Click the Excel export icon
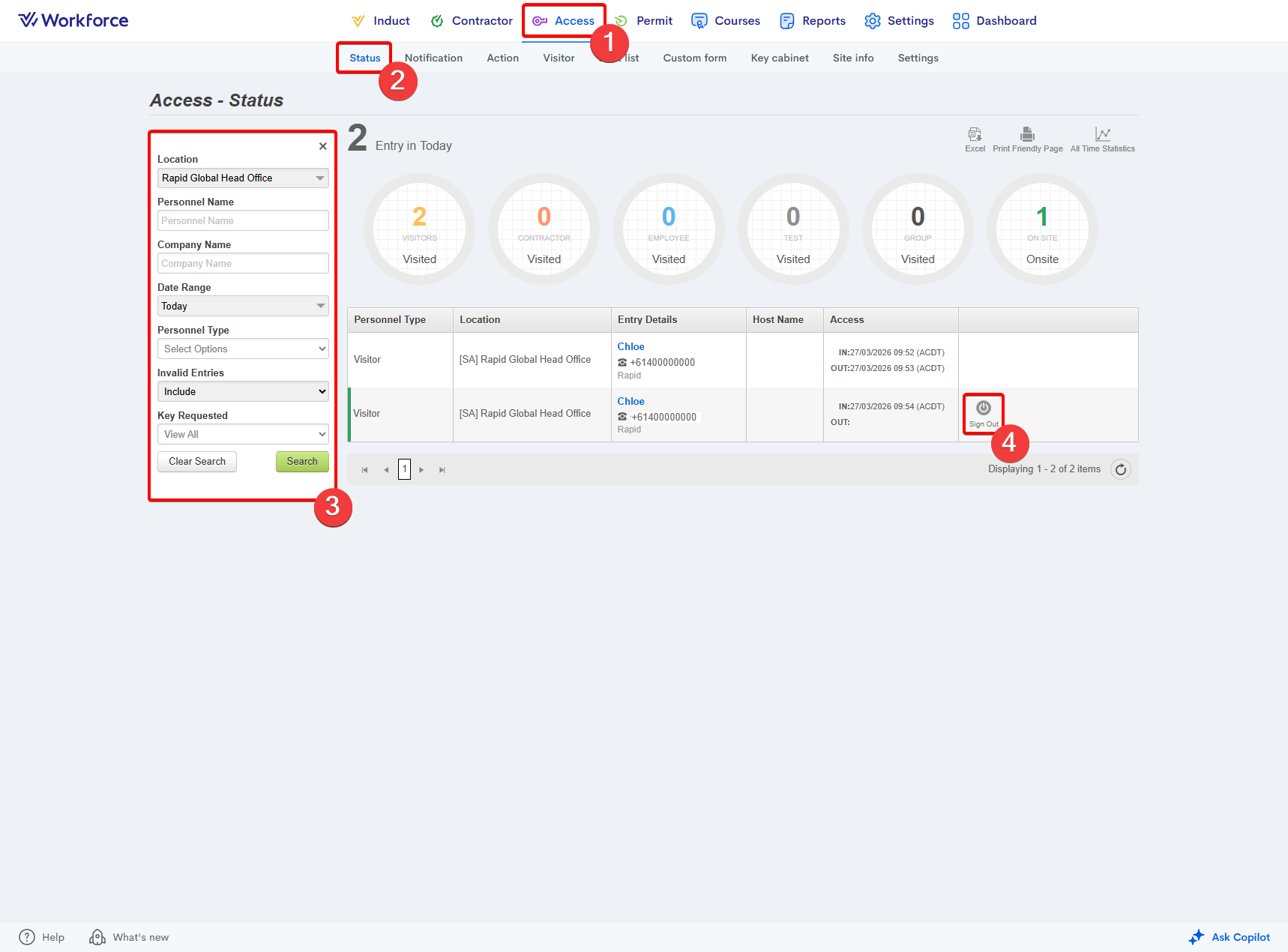 [975, 135]
